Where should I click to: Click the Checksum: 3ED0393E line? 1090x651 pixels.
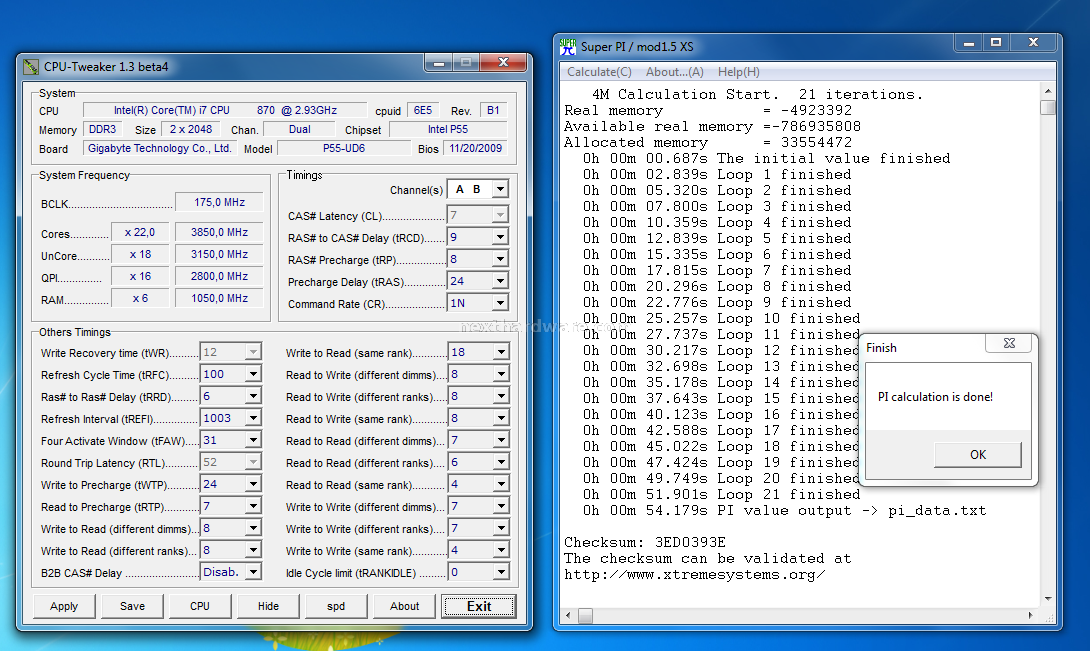[644, 542]
